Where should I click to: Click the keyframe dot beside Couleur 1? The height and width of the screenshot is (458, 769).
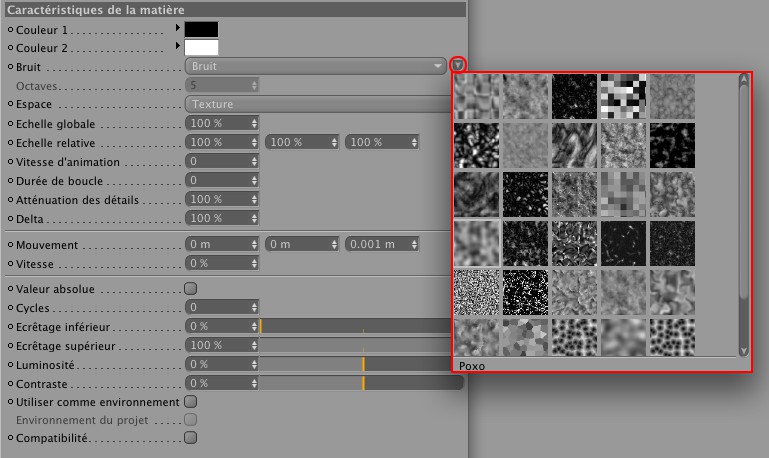coord(10,30)
